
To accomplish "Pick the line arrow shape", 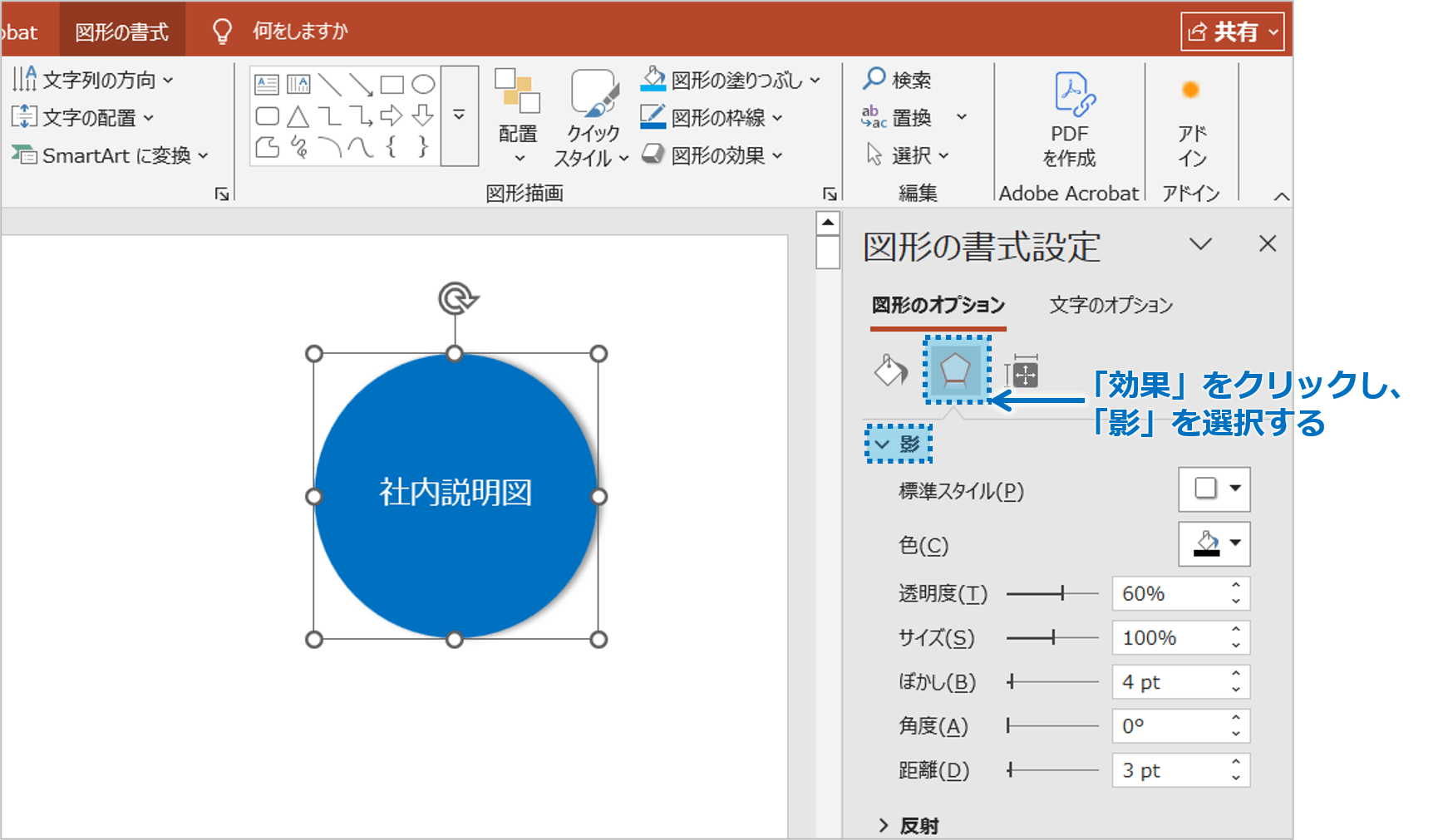I will (361, 84).
